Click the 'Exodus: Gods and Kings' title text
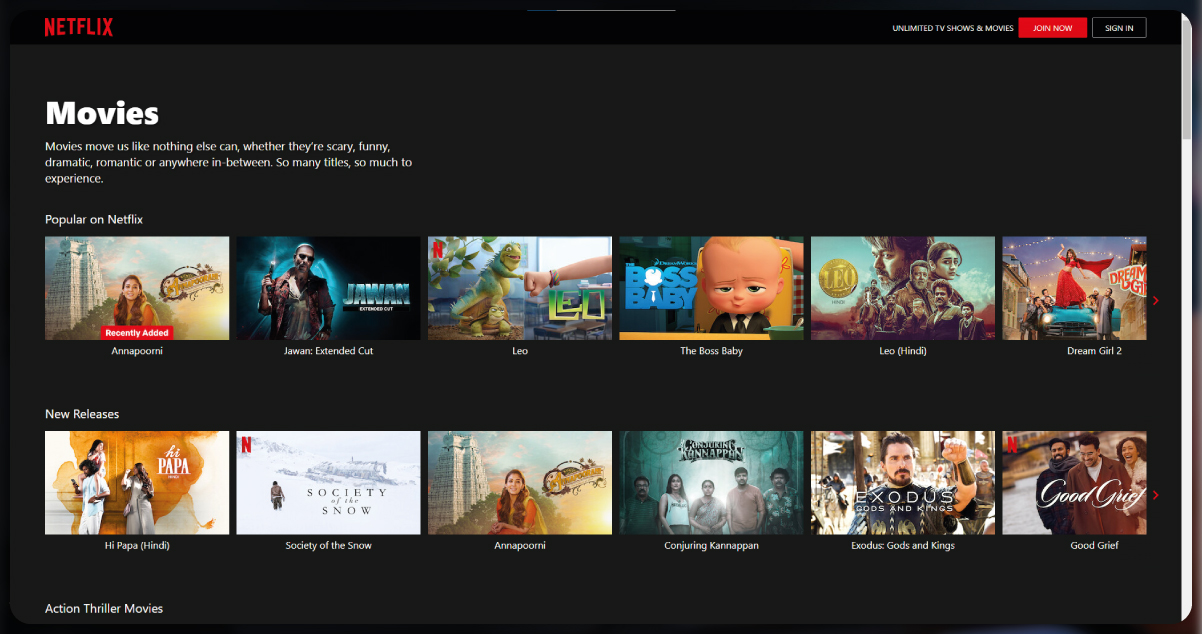1202x634 pixels. (903, 546)
